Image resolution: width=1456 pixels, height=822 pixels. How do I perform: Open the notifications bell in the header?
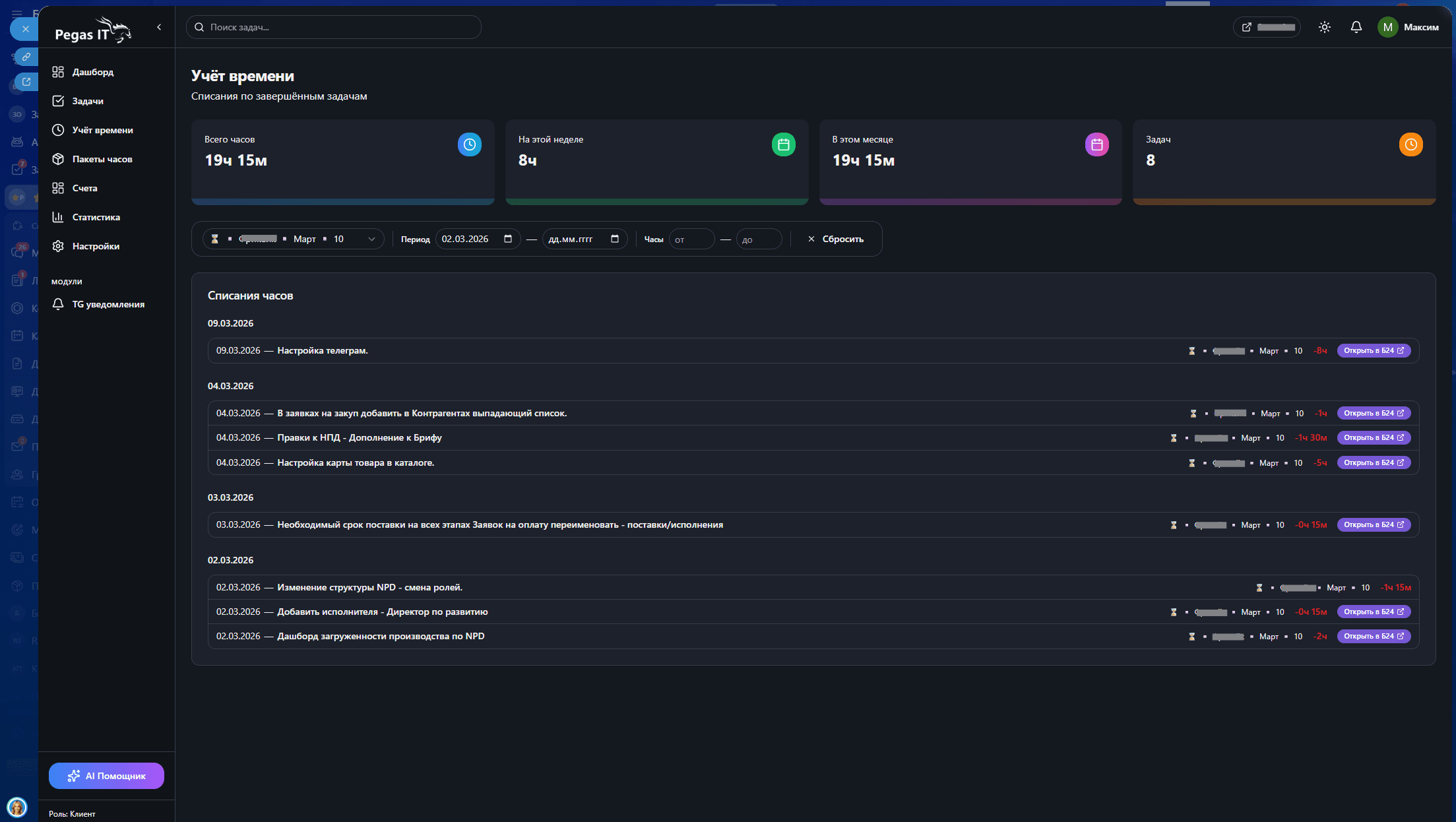pyautogui.click(x=1356, y=27)
